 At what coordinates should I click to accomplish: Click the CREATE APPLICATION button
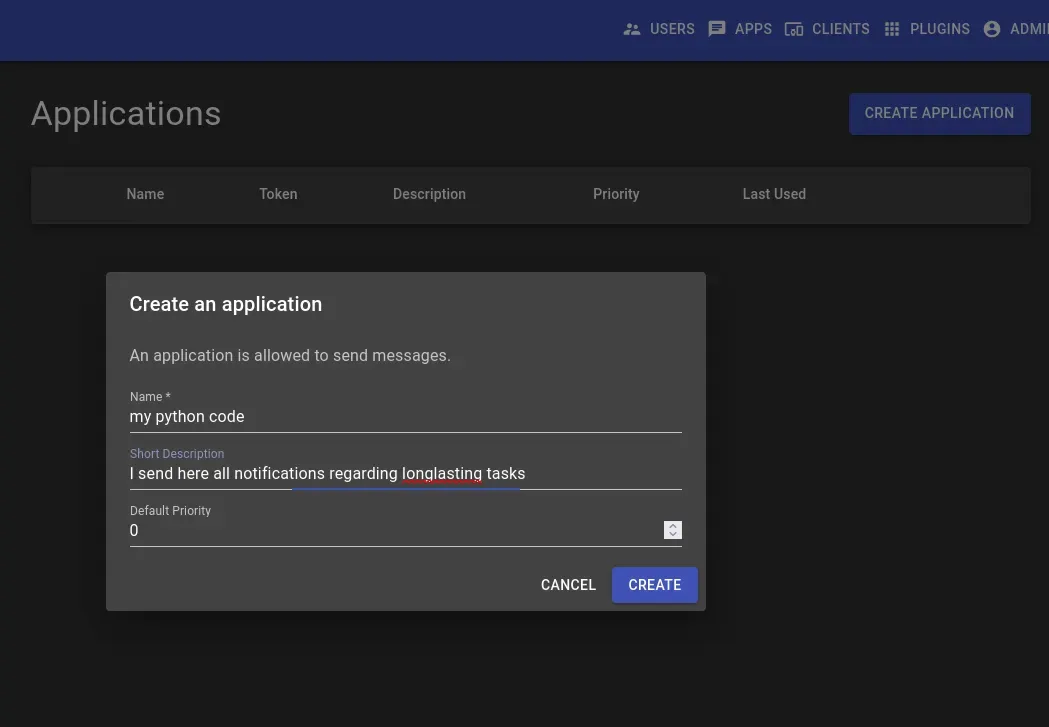click(x=939, y=114)
